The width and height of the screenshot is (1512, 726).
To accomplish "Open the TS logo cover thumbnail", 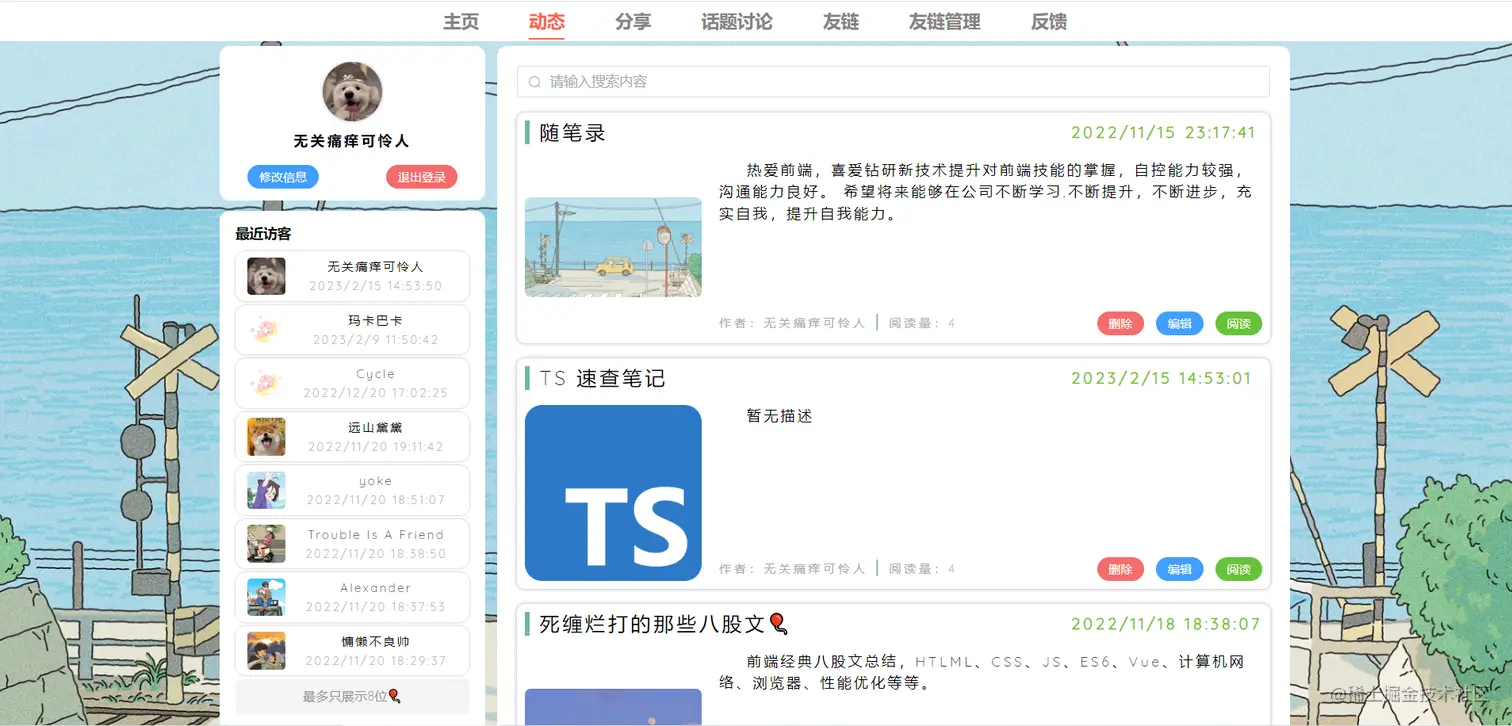I will (x=613, y=493).
